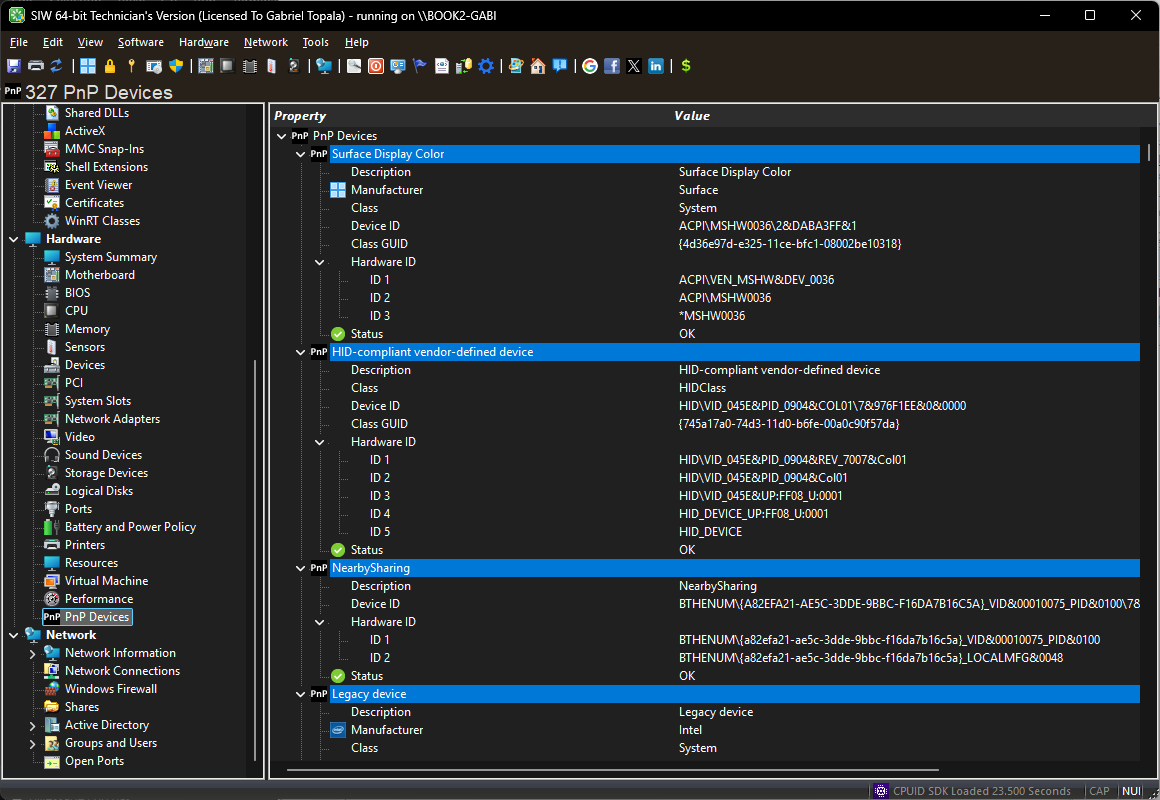Expand Network Information in the sidebar tree
This screenshot has height=800, width=1160.
(33, 653)
